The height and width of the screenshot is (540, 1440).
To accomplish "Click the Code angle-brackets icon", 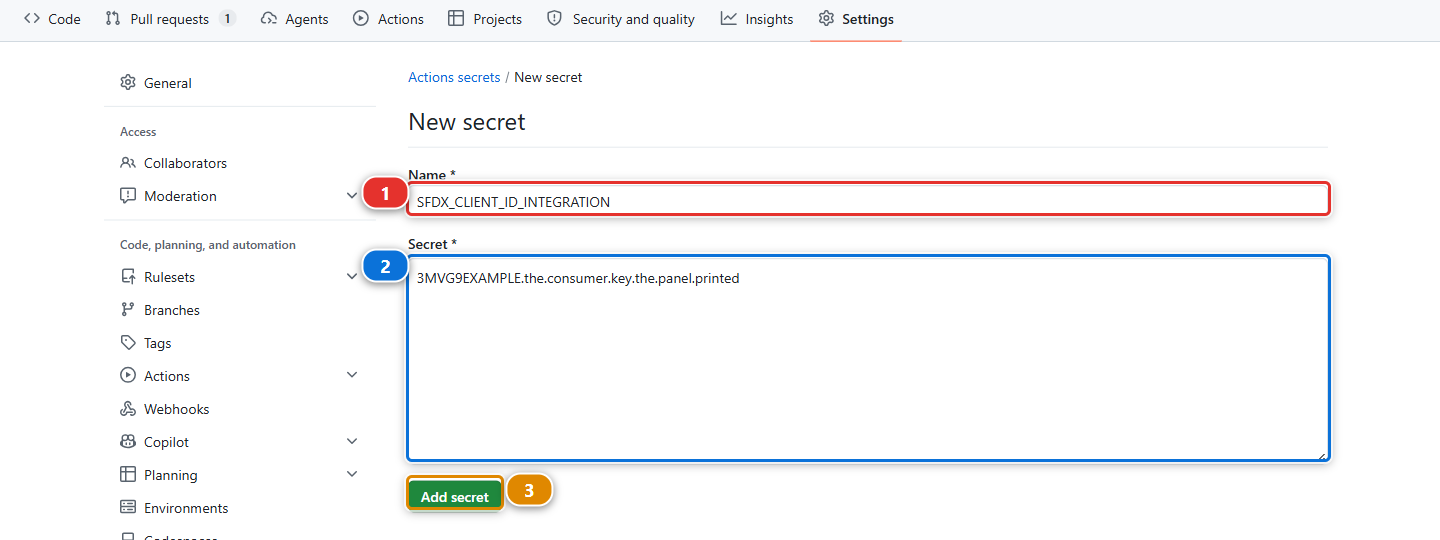I will (x=32, y=19).
